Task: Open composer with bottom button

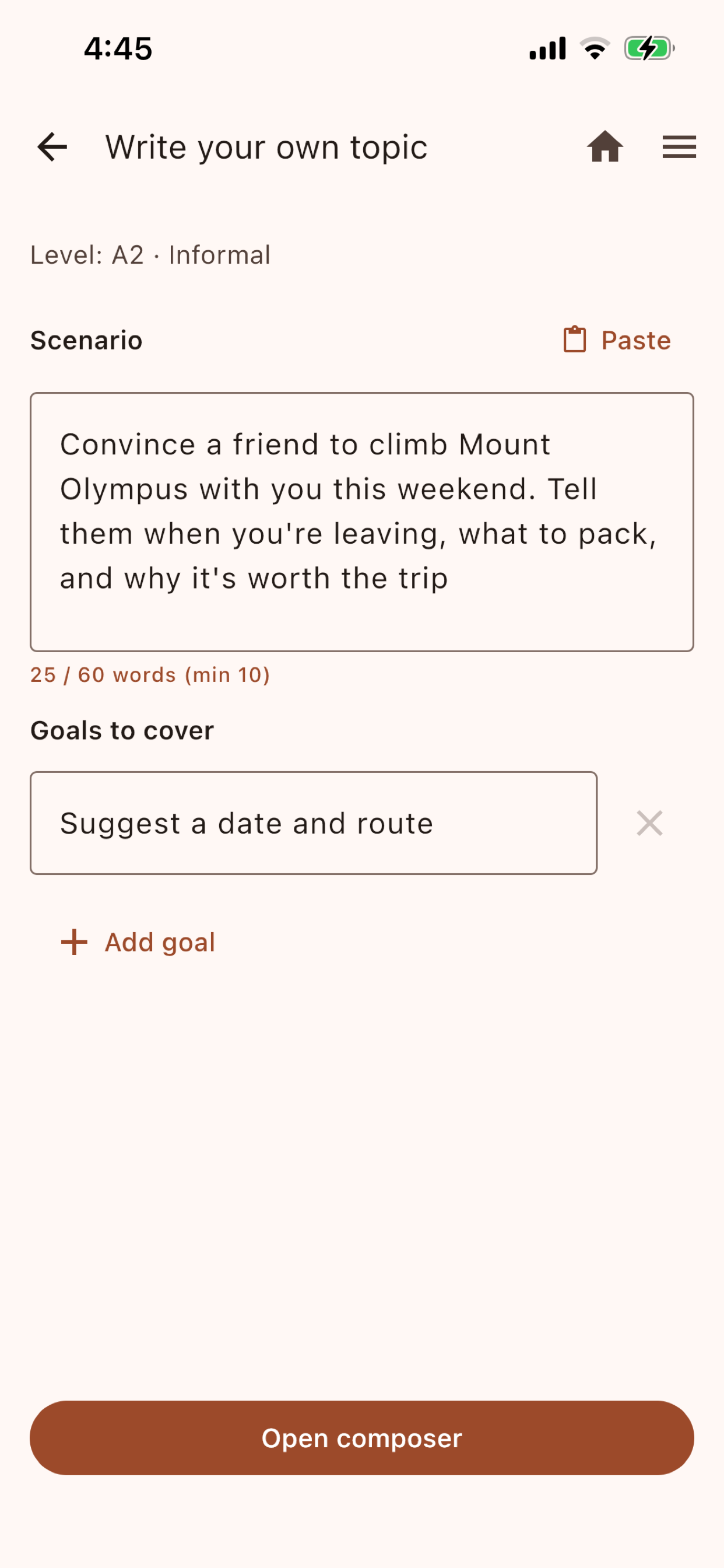Action: coord(362,1438)
